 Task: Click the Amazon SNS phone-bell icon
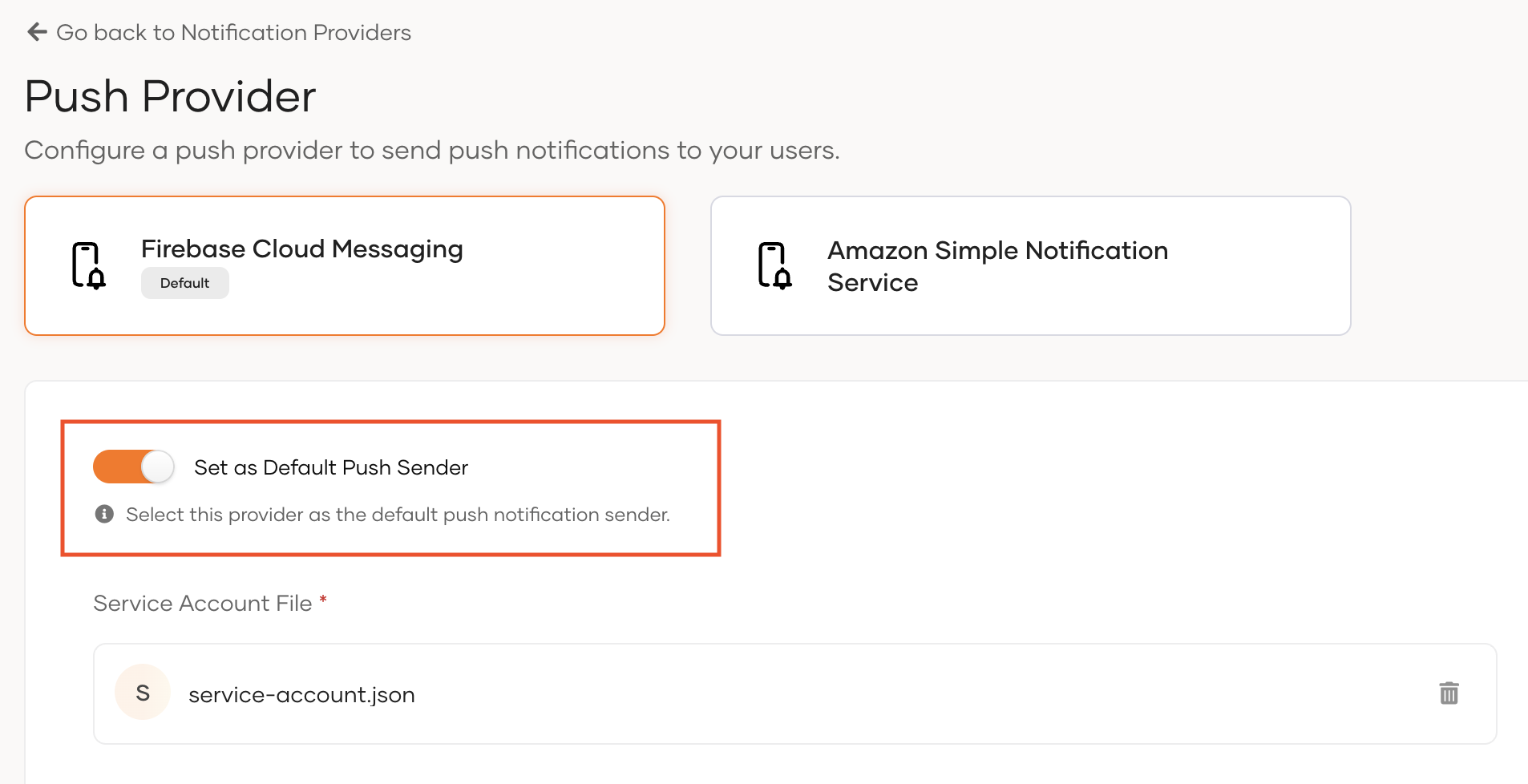point(774,265)
